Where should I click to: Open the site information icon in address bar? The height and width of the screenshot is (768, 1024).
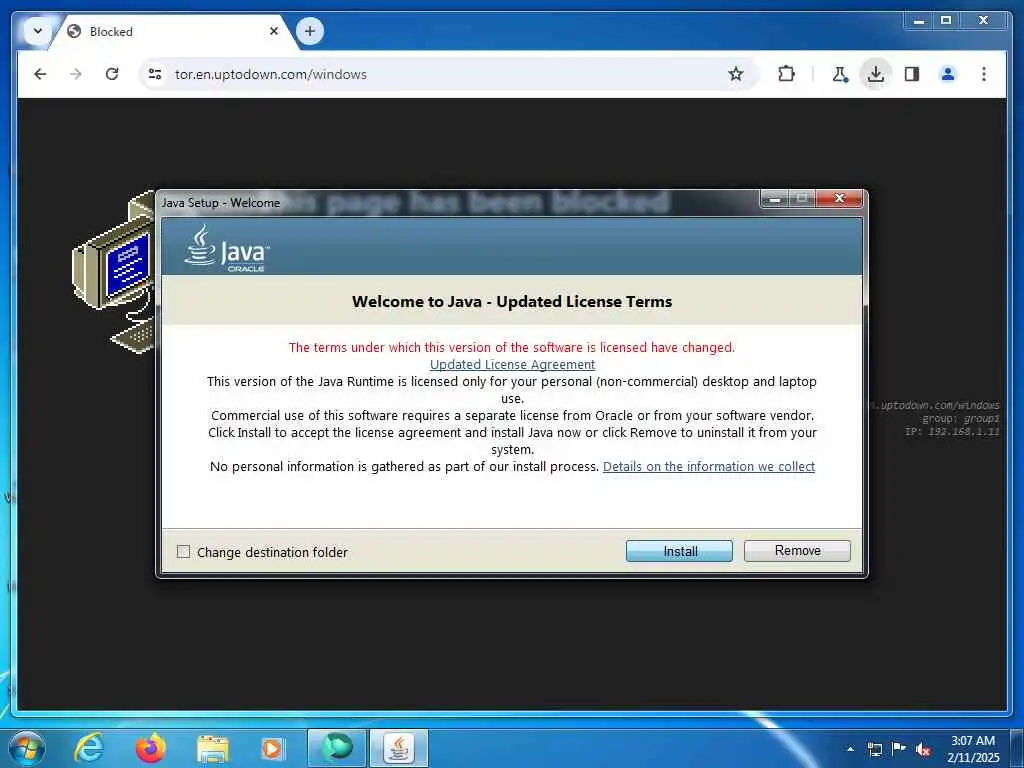(x=155, y=74)
